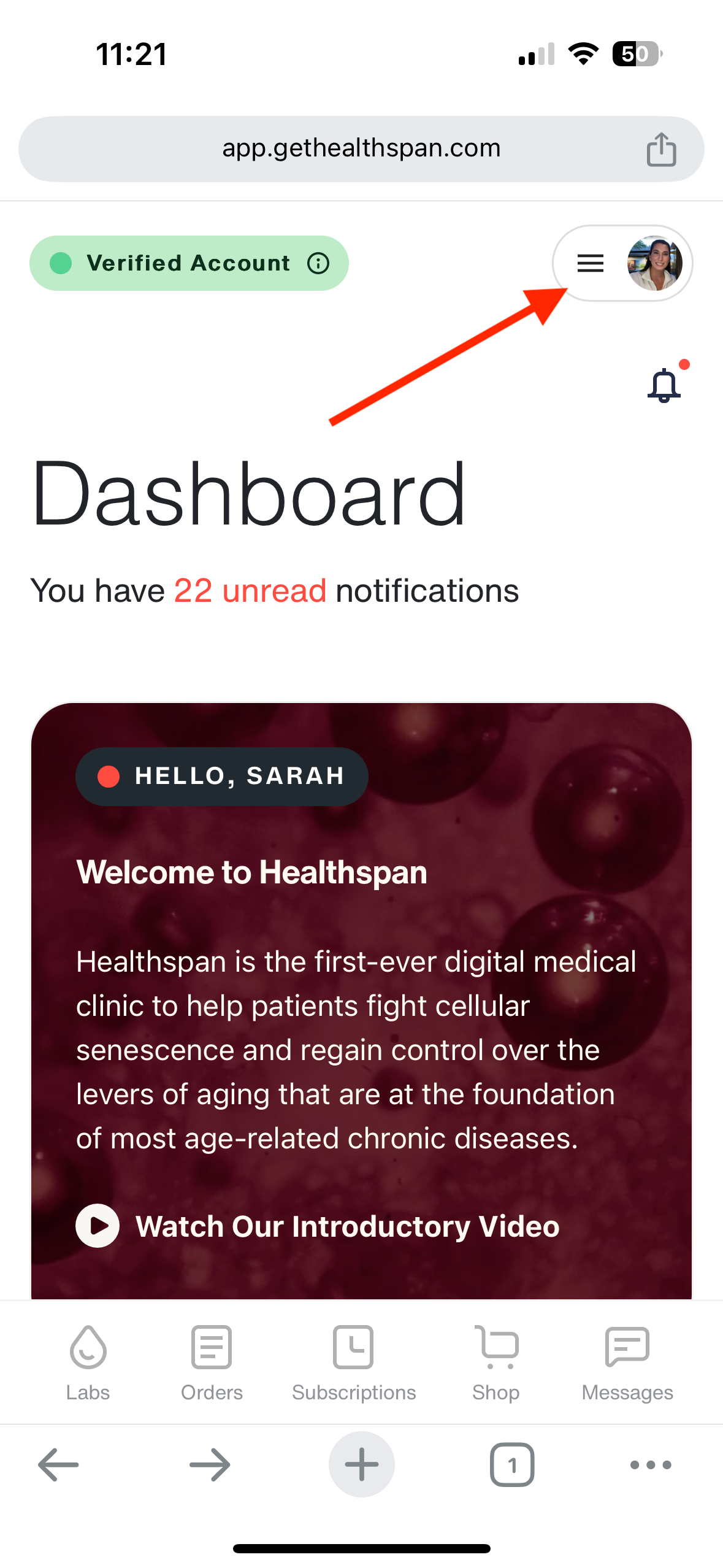Tap the app.gethealthspan.com address bar

click(361, 148)
